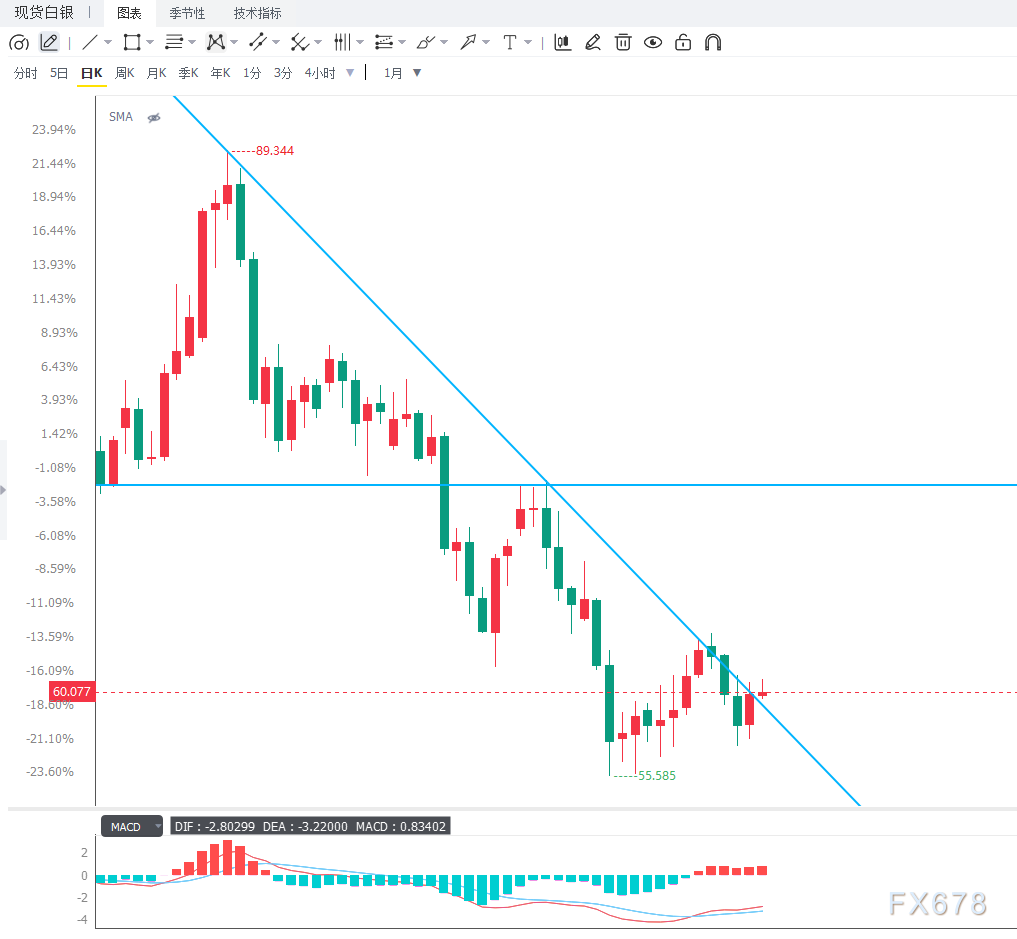Click the trash icon to delete drawings
The height and width of the screenshot is (939, 1017).
[x=623, y=43]
